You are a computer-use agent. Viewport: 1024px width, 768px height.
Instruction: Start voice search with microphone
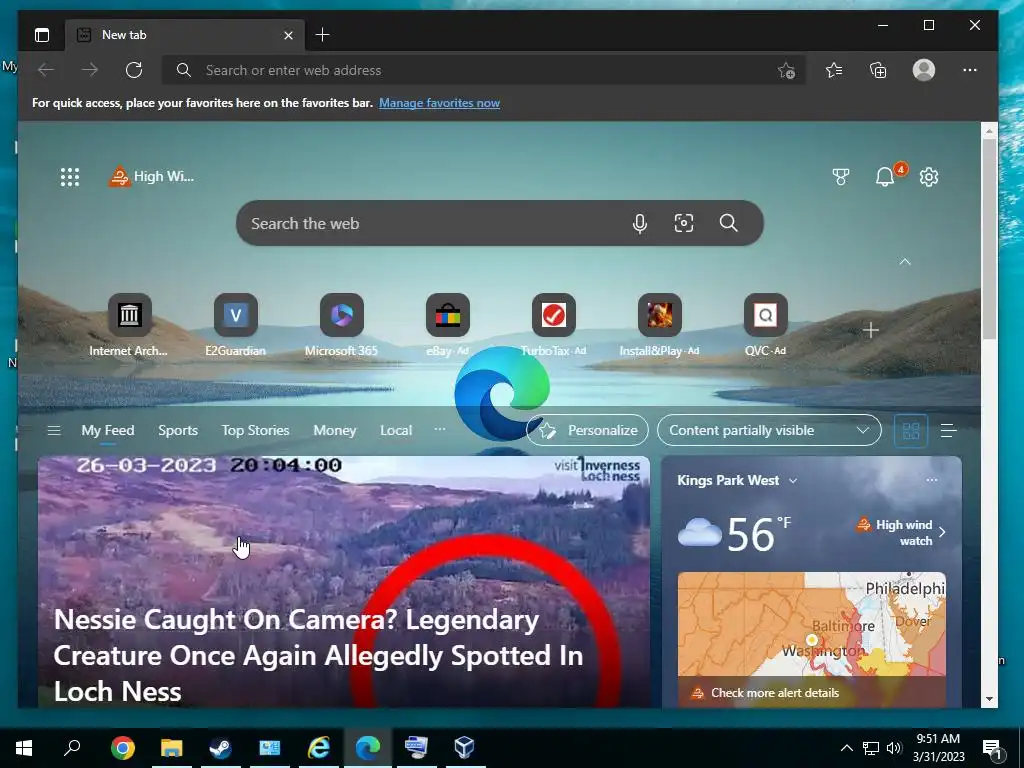(640, 223)
